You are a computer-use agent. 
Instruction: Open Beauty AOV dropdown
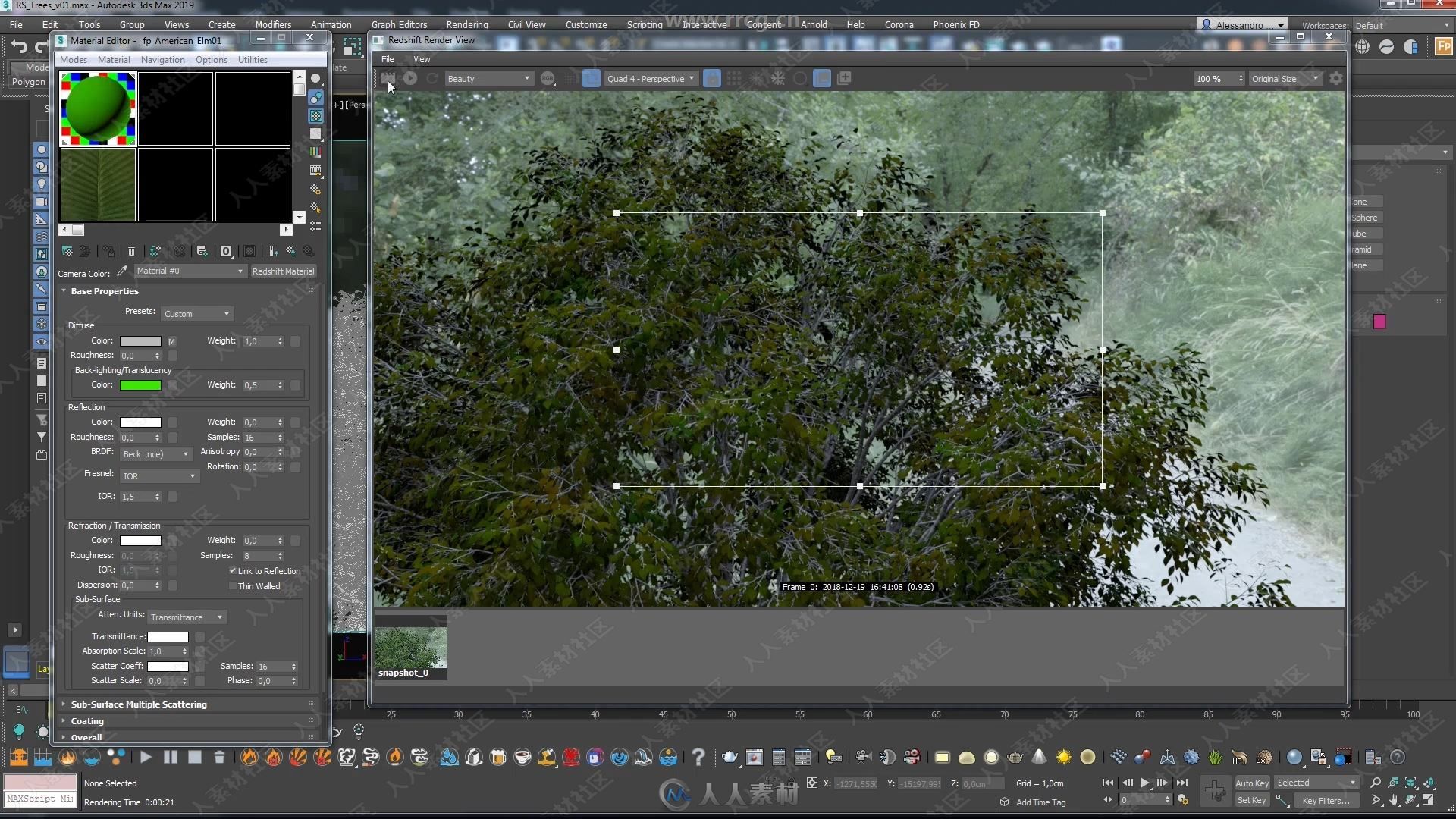click(489, 79)
